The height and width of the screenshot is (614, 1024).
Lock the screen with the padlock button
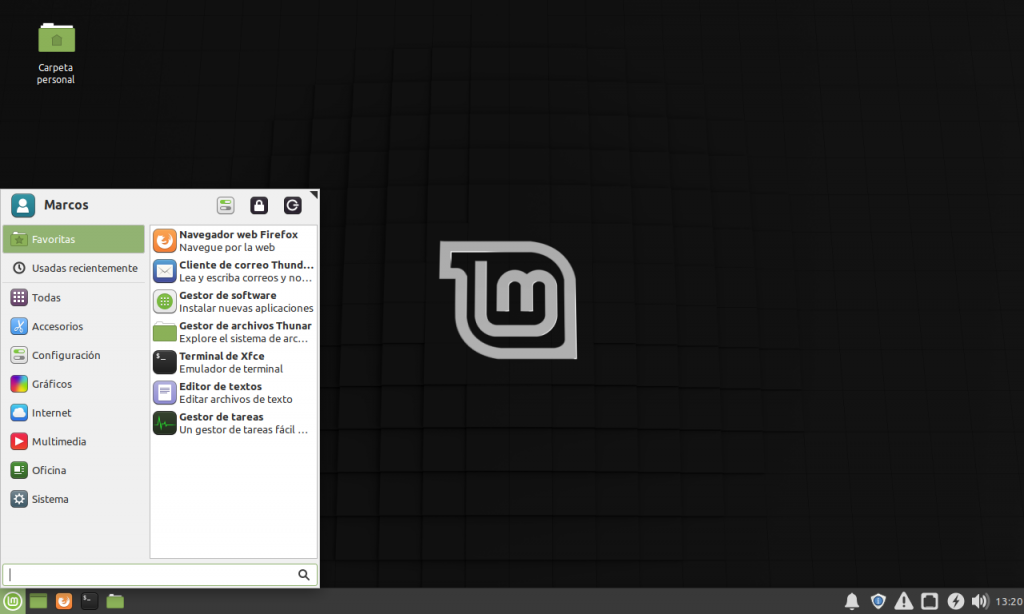point(258,204)
